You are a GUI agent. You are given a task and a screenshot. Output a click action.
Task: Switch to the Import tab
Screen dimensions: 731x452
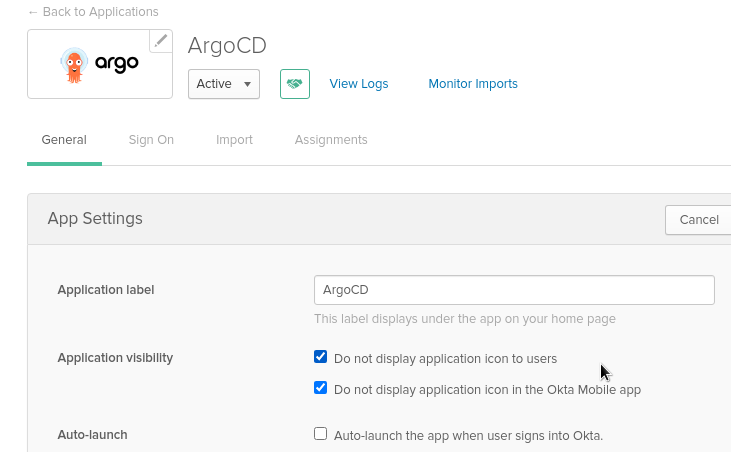click(x=234, y=140)
